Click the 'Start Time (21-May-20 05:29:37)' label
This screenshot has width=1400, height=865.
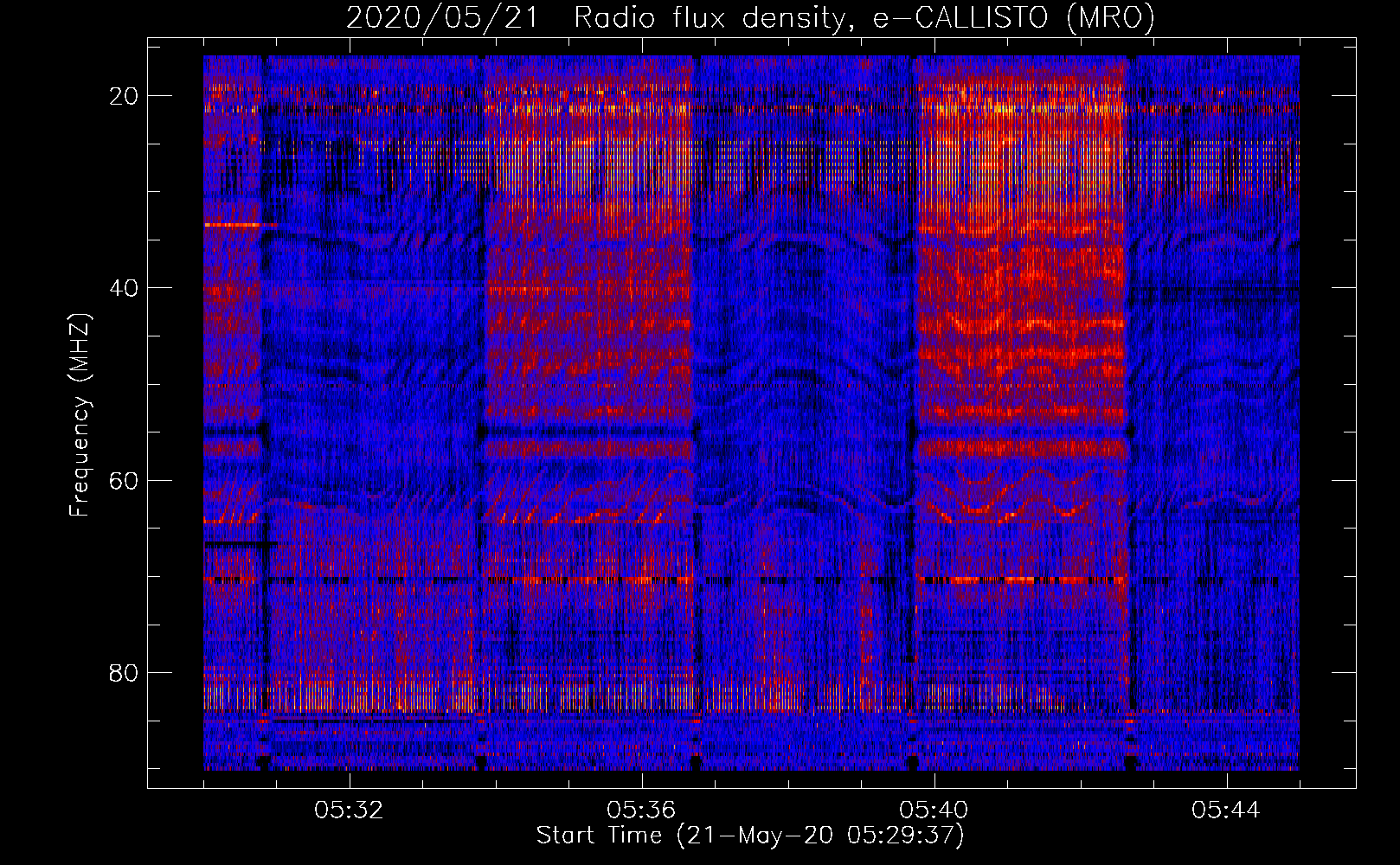pos(750,836)
